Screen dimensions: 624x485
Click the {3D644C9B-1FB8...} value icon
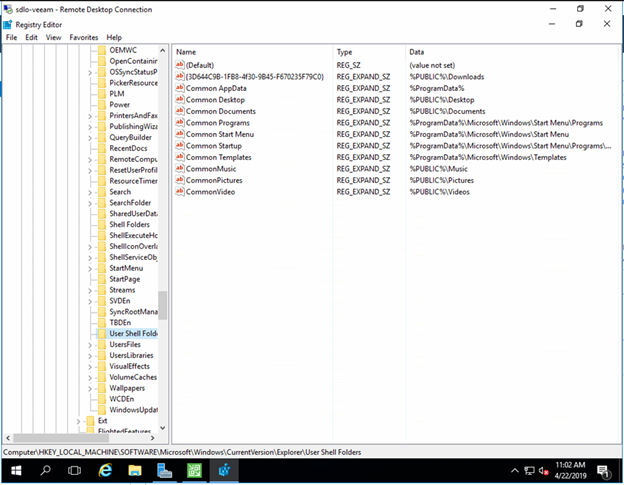pyautogui.click(x=180, y=76)
